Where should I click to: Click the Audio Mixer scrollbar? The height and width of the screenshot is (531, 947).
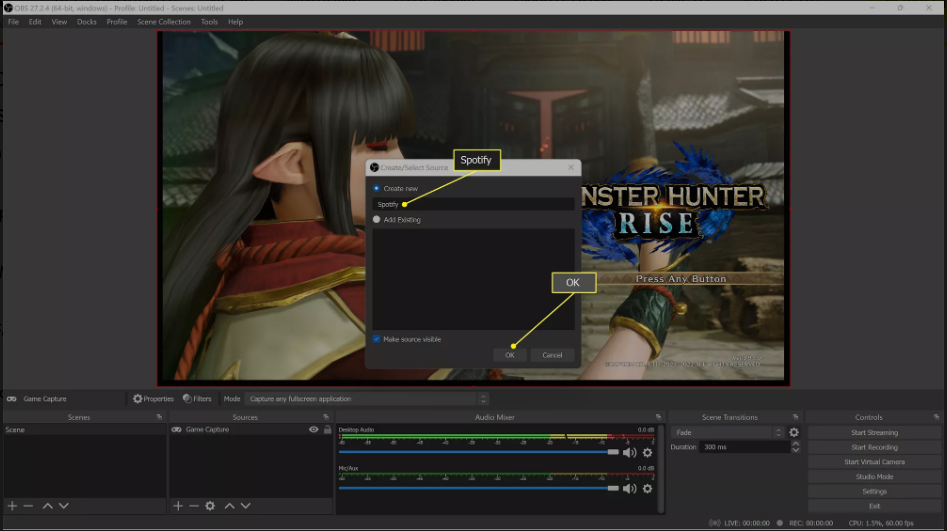(661, 468)
